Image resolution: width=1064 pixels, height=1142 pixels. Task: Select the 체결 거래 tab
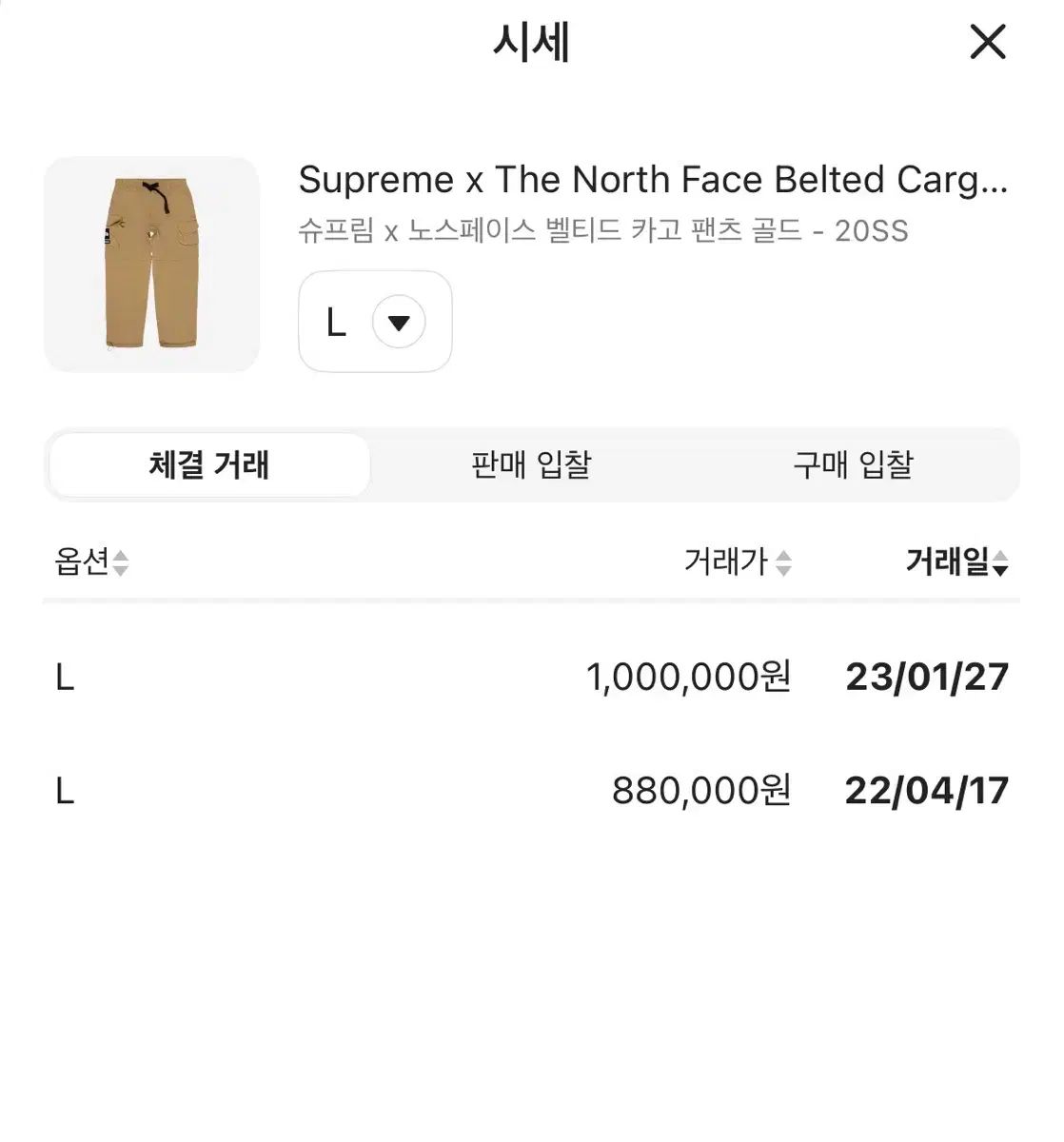click(209, 465)
